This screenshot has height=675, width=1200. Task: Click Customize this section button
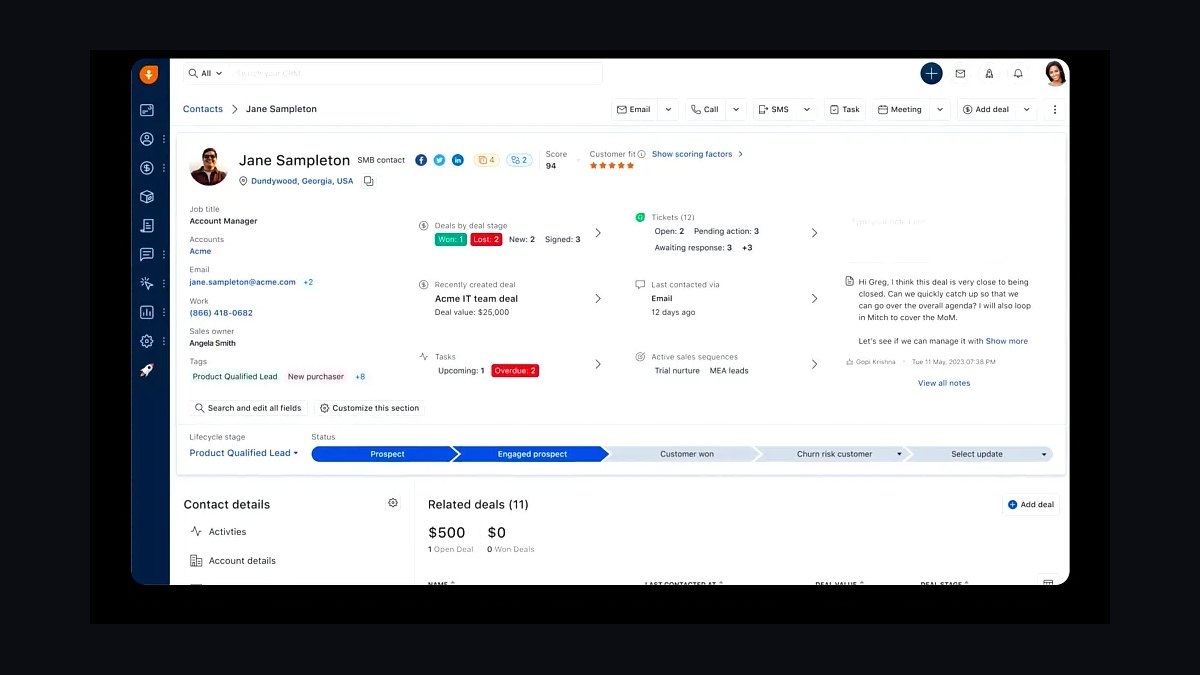pyautogui.click(x=369, y=408)
